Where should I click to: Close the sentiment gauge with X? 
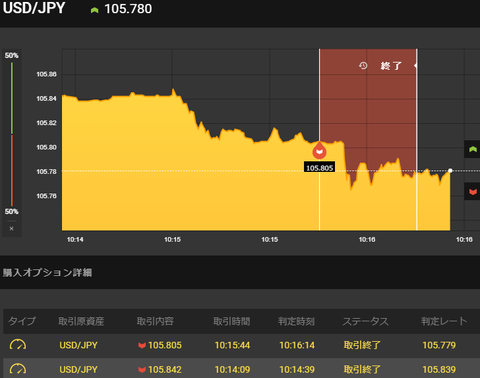(x=12, y=229)
